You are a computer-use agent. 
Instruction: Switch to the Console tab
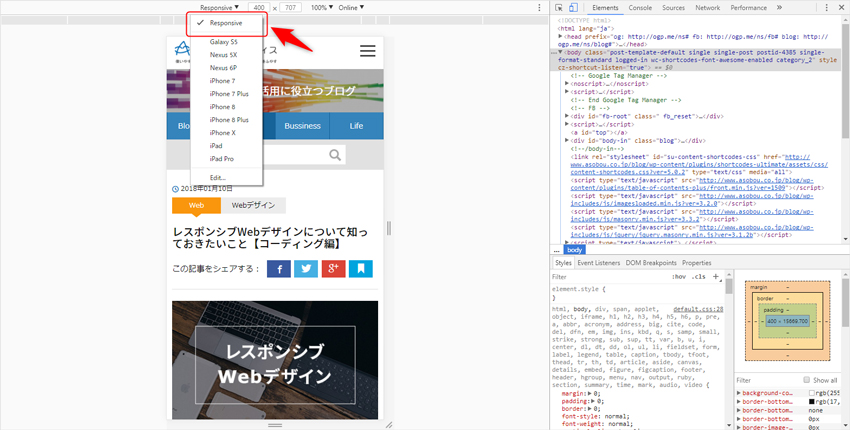tap(640, 8)
